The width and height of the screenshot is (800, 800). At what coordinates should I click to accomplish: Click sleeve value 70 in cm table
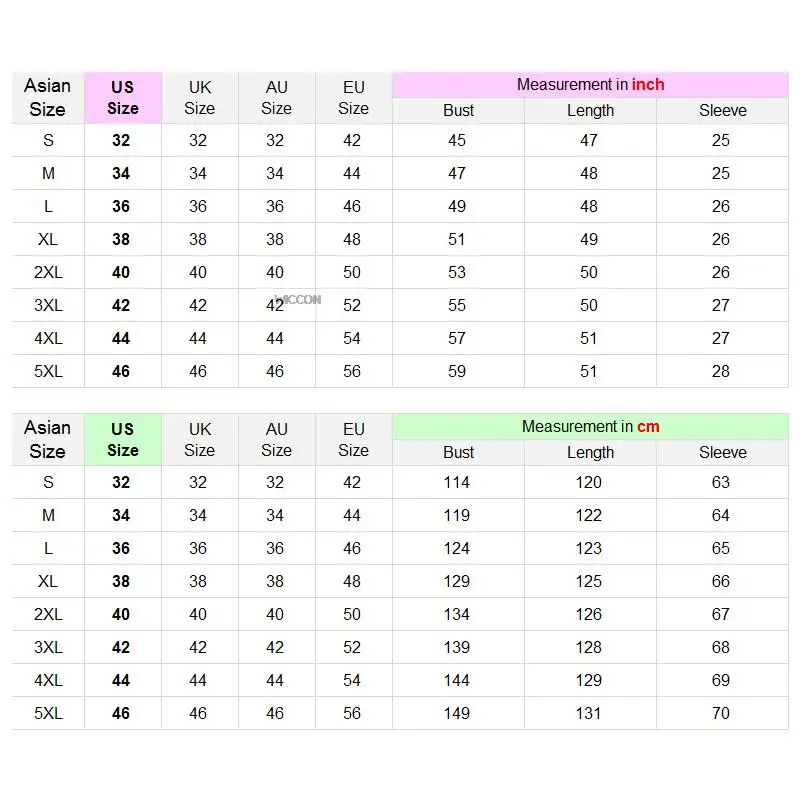721,713
